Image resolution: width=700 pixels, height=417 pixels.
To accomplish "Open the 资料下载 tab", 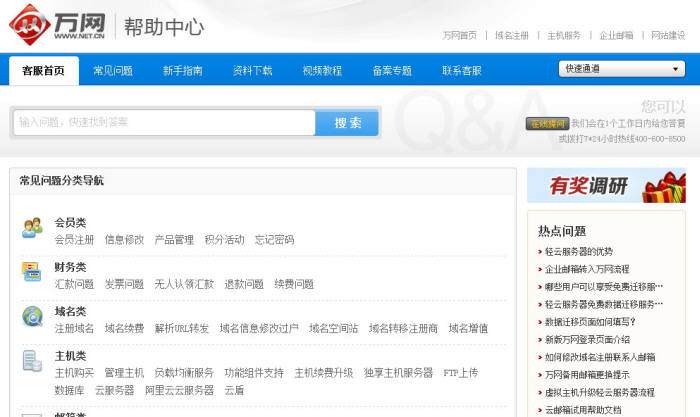I will [253, 71].
